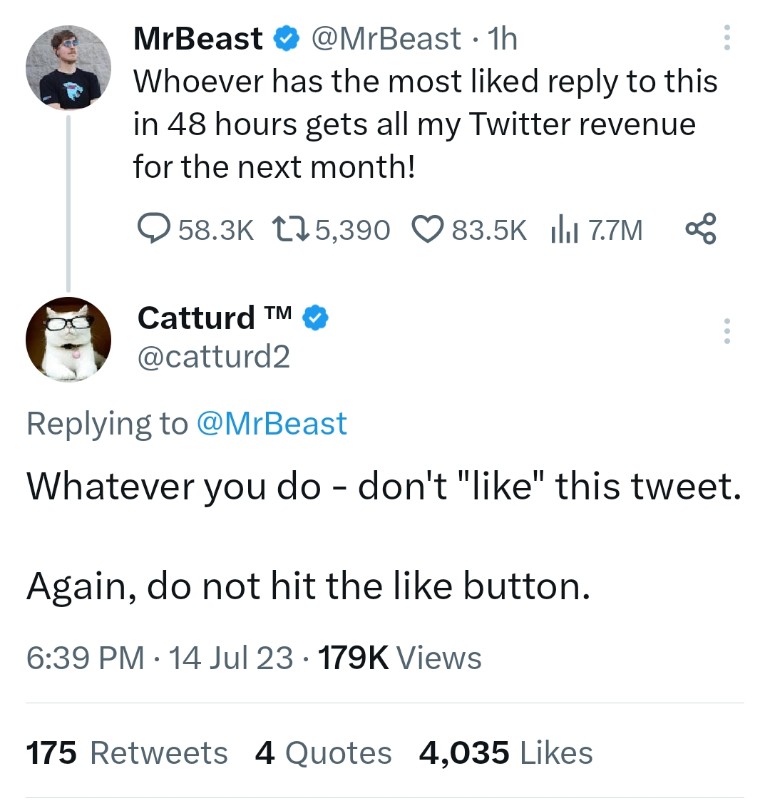The height and width of the screenshot is (810, 770).
Task: Click the share icon on MrBeast's tweet
Action: 700,231
